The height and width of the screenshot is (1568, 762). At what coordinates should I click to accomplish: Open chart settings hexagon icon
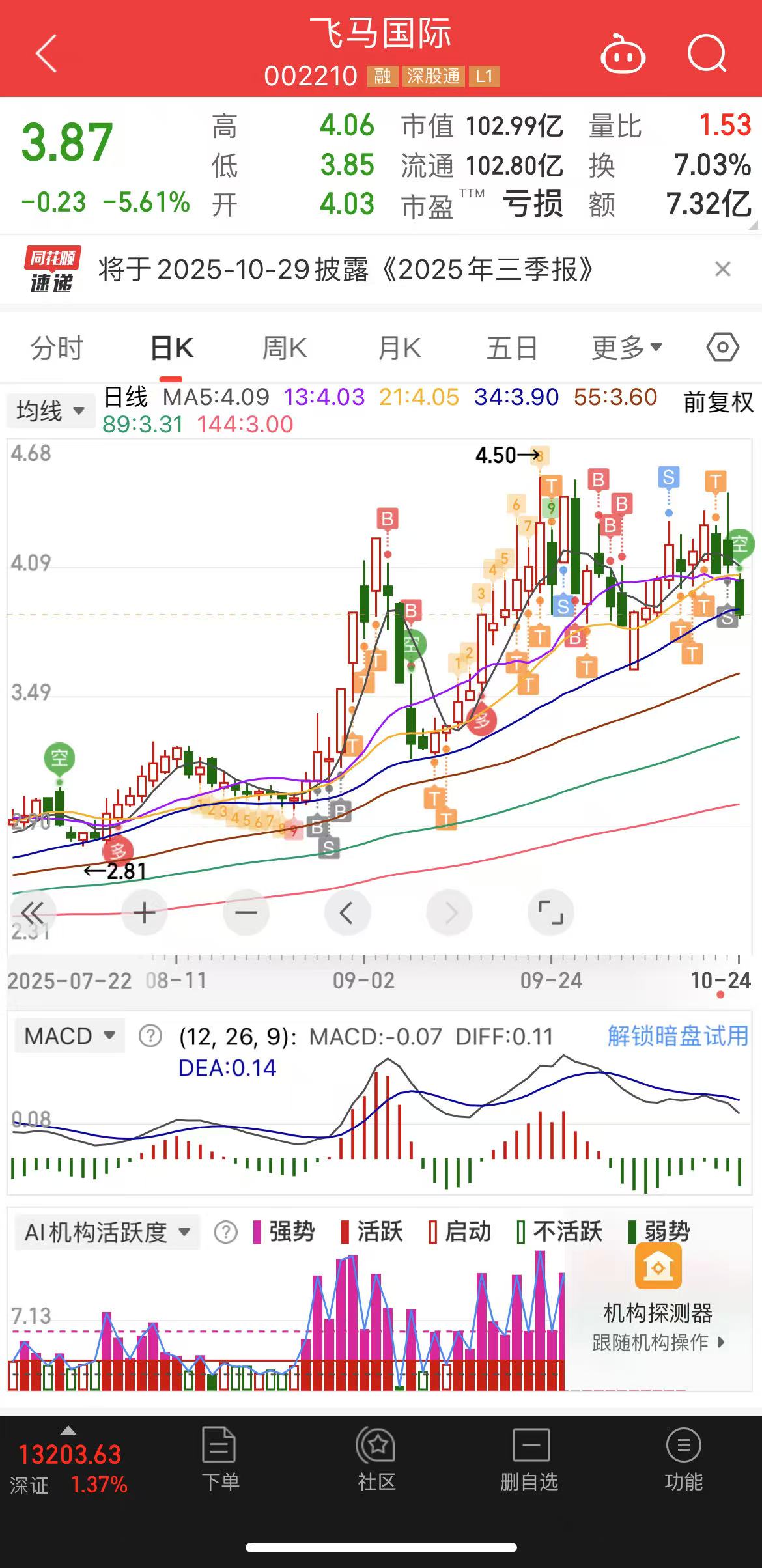(x=722, y=348)
